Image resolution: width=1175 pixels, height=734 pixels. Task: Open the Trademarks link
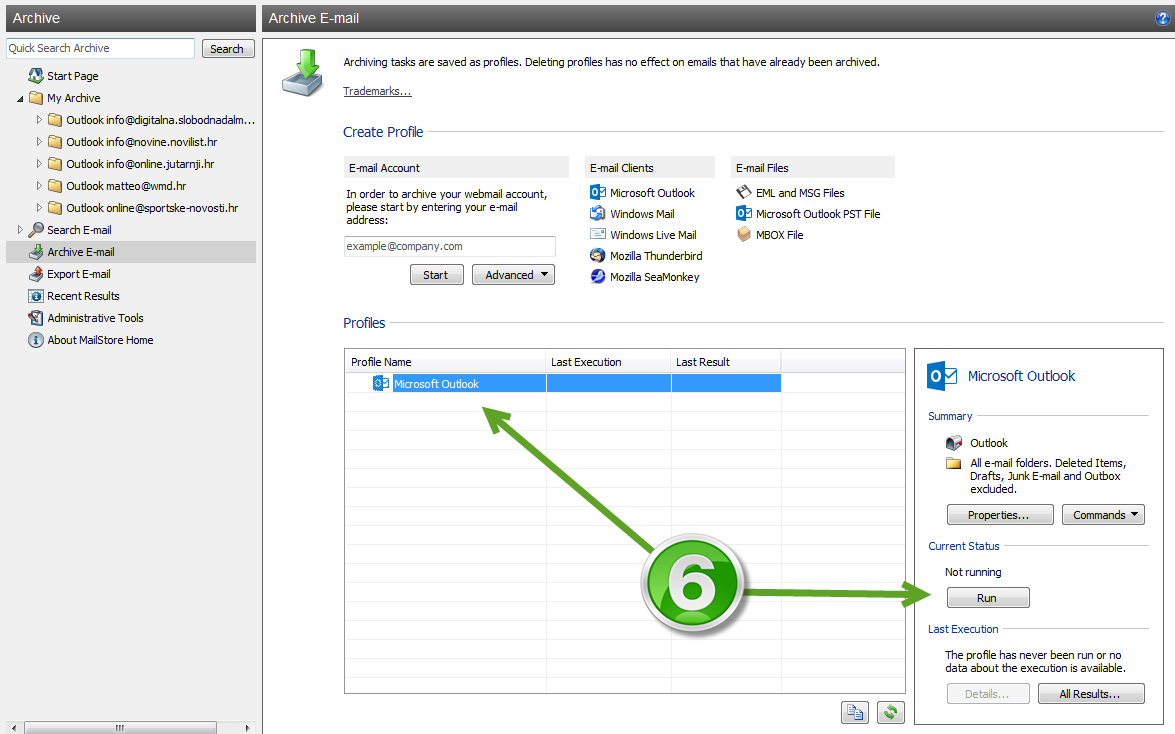[377, 91]
